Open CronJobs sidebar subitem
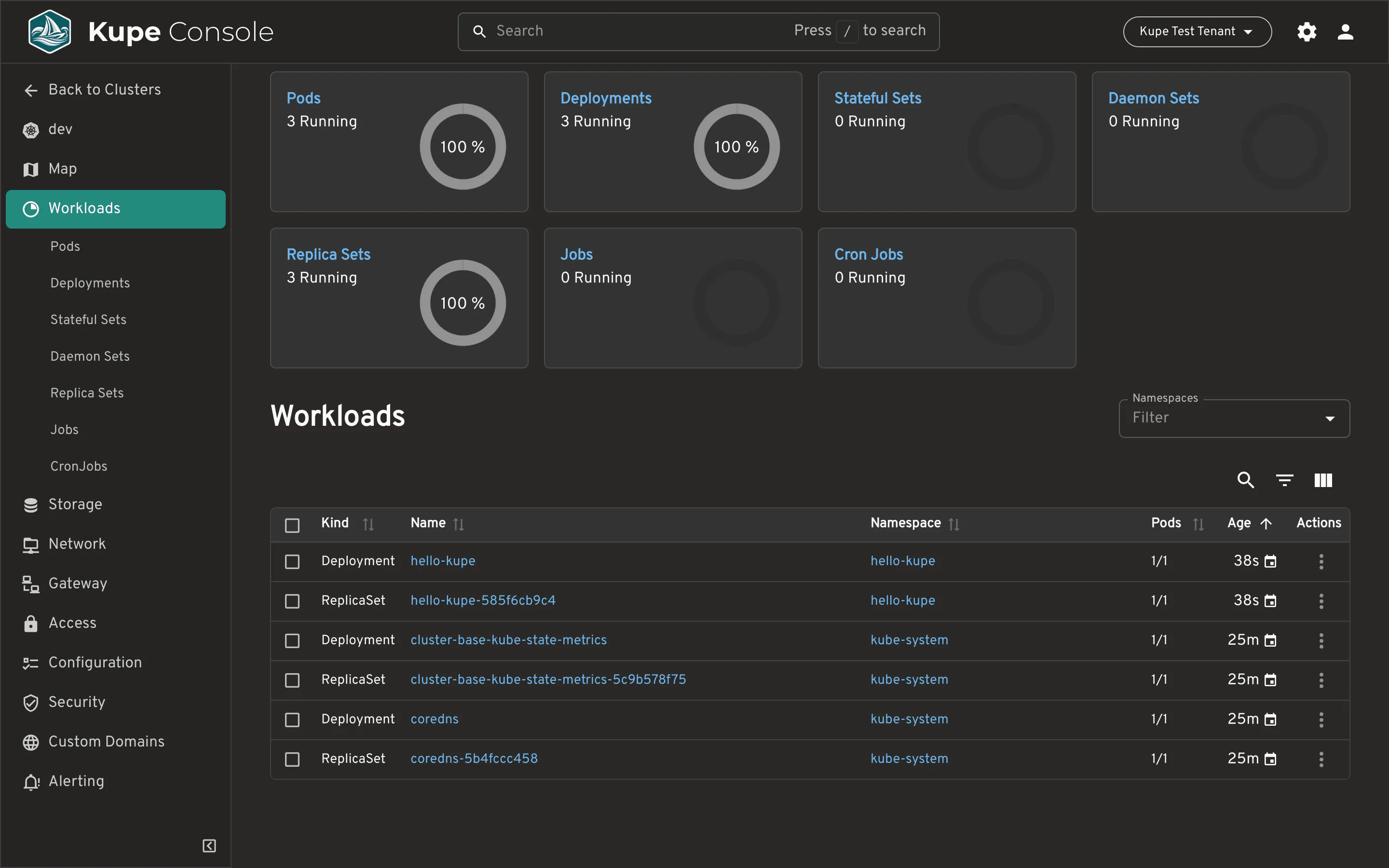The height and width of the screenshot is (868, 1389). pyautogui.click(x=79, y=466)
